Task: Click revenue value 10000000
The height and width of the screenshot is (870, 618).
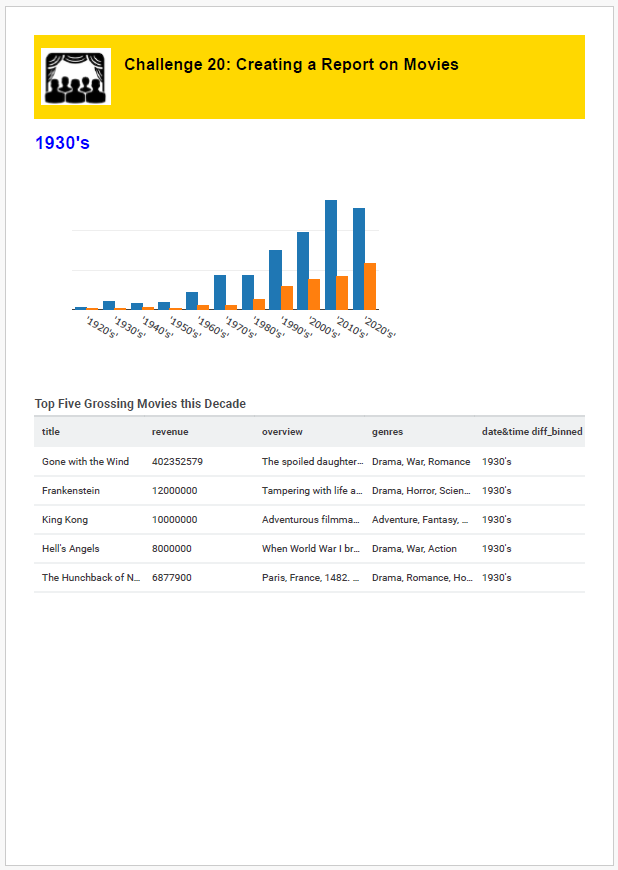Action: click(175, 519)
